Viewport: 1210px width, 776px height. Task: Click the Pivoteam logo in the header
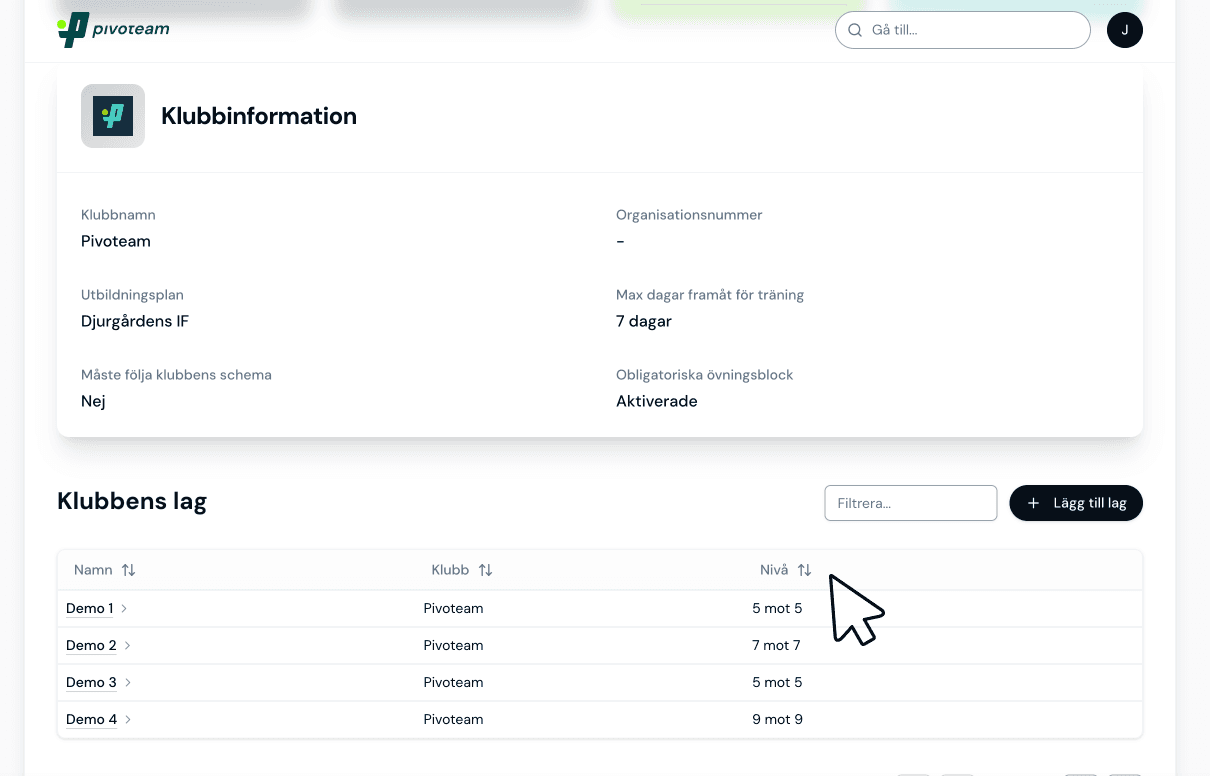[113, 30]
